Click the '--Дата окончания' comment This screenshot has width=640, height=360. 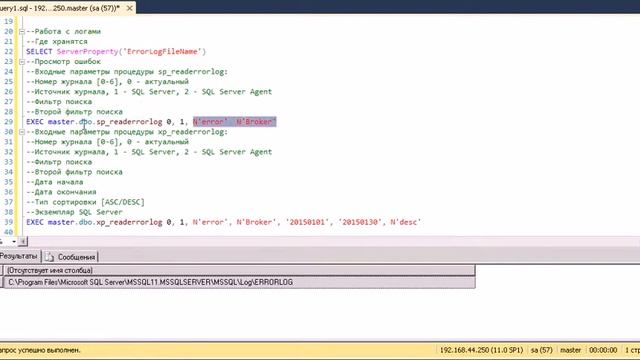[61, 192]
